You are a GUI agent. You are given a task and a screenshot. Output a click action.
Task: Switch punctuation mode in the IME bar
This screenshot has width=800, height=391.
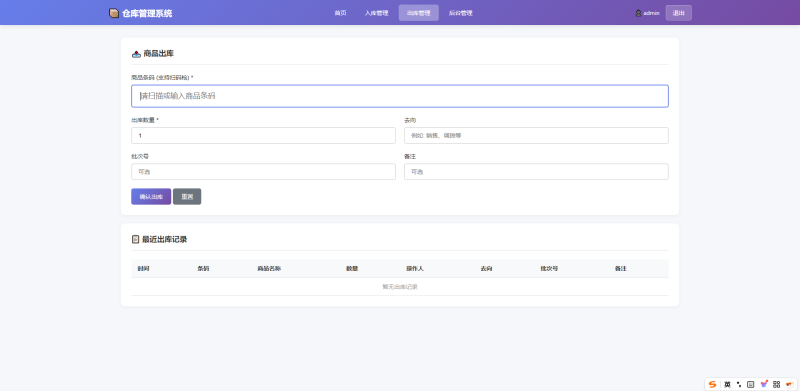point(739,384)
